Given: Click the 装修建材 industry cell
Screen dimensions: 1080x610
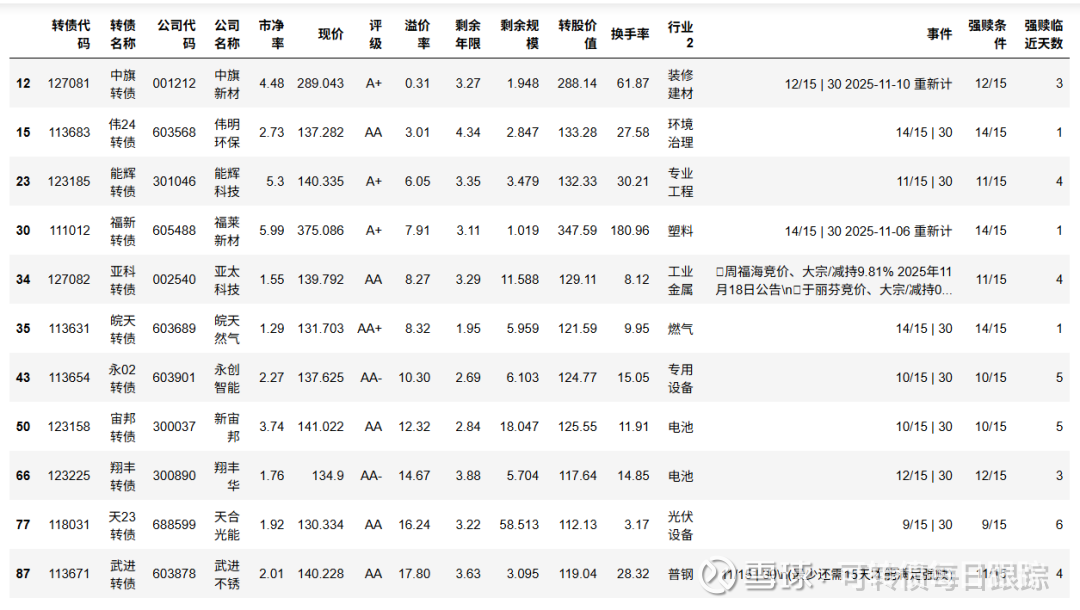Looking at the screenshot, I should pos(681,84).
